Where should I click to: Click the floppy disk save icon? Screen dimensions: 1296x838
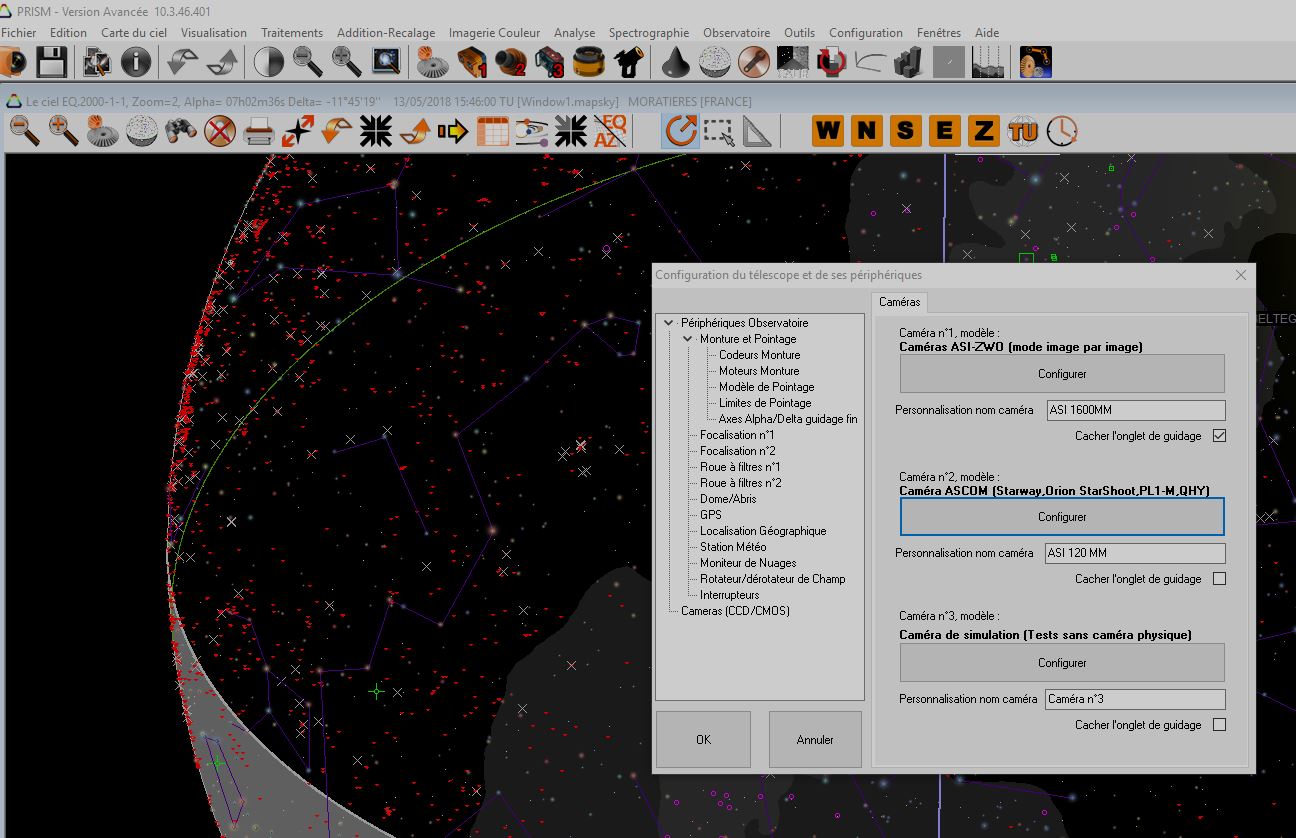coord(52,63)
